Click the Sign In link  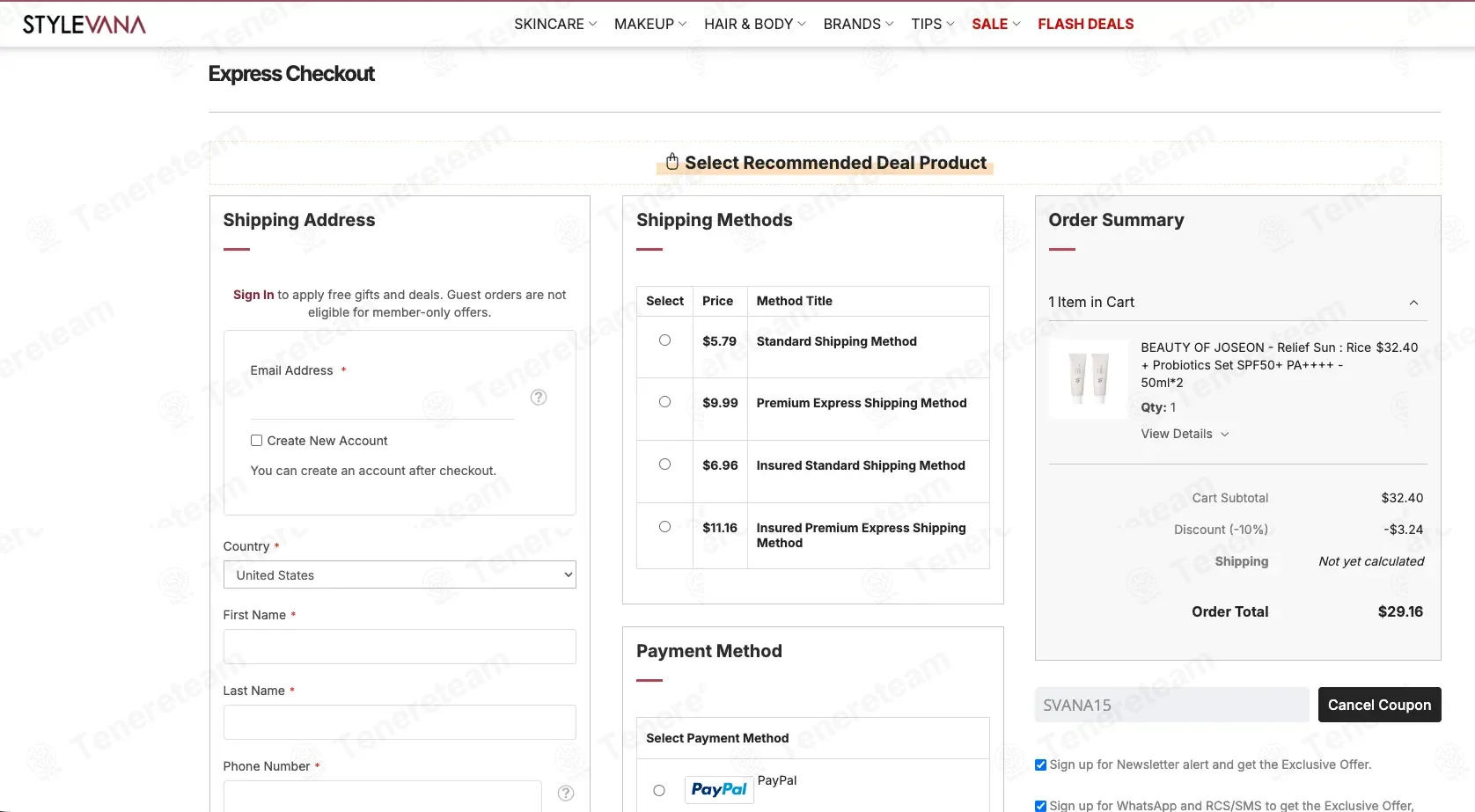(253, 295)
